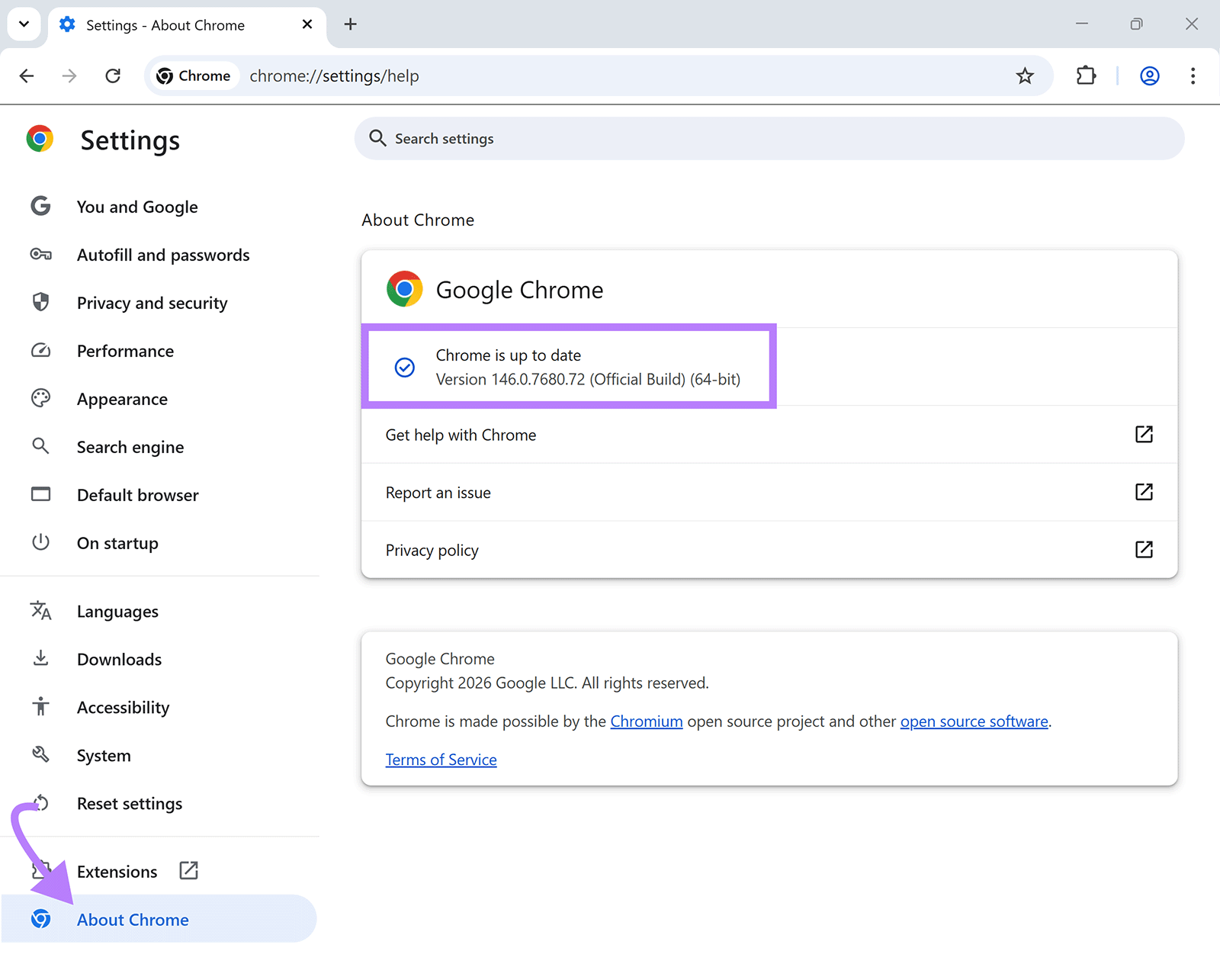Viewport: 1220px width, 980px height.
Task: Open Appearance via the palette icon
Action: tap(40, 398)
